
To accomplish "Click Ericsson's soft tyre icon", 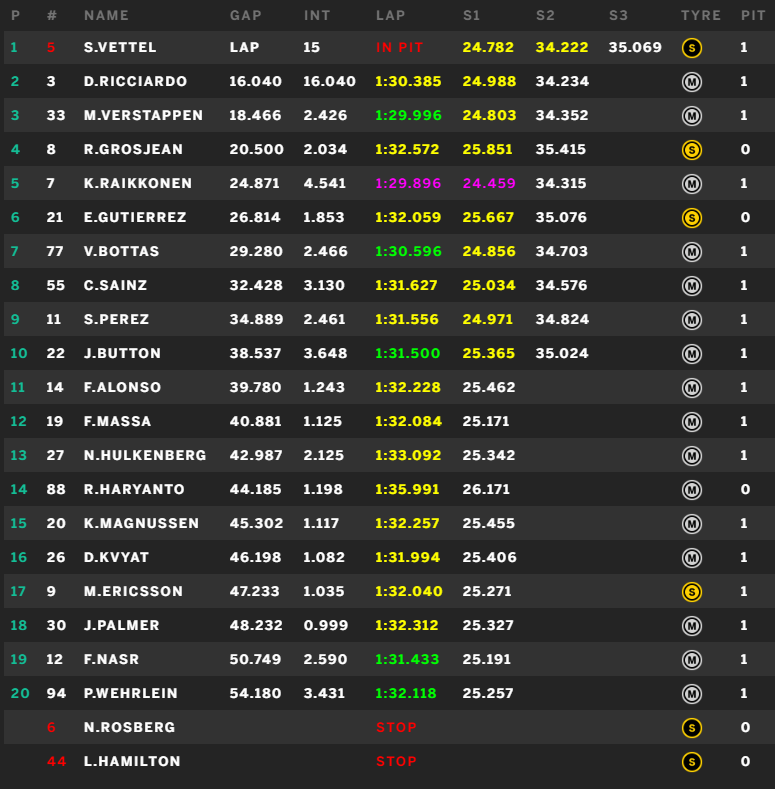I will click(x=691, y=592).
